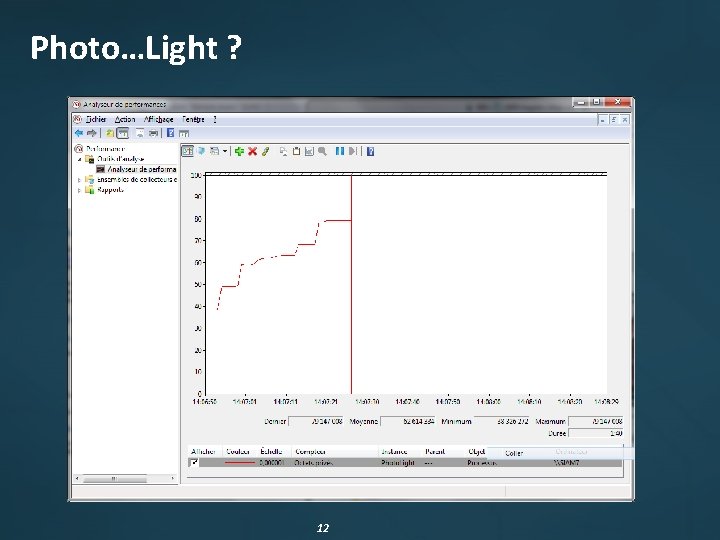Click the inner MMC window restore button
The height and width of the screenshot is (540, 720).
[613, 119]
